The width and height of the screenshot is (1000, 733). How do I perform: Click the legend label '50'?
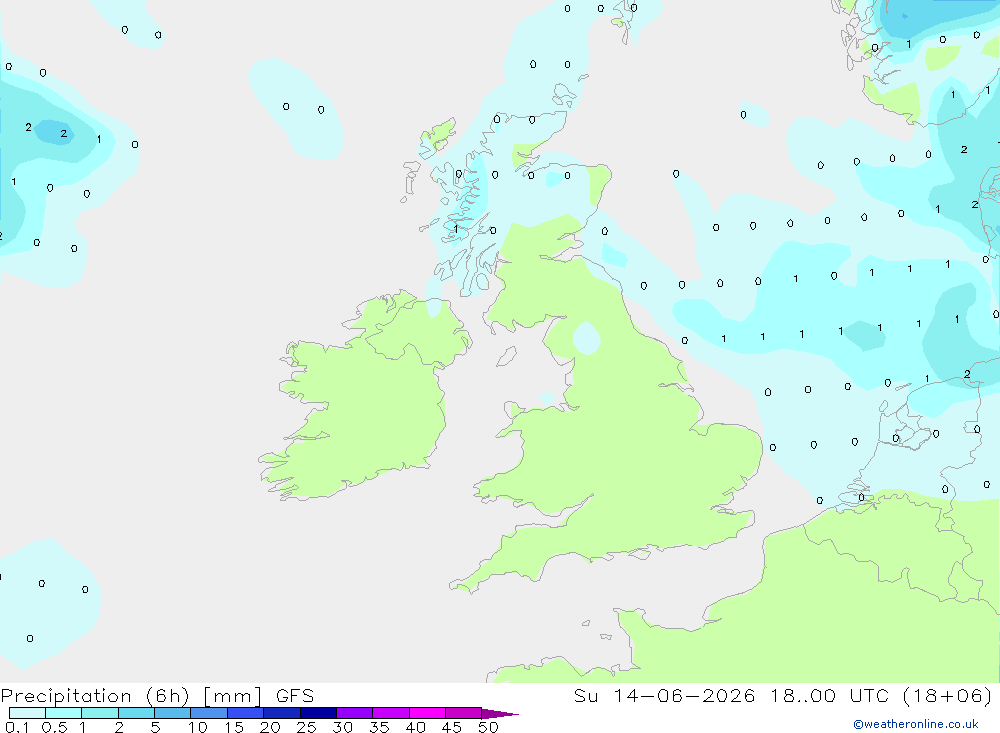(489, 727)
